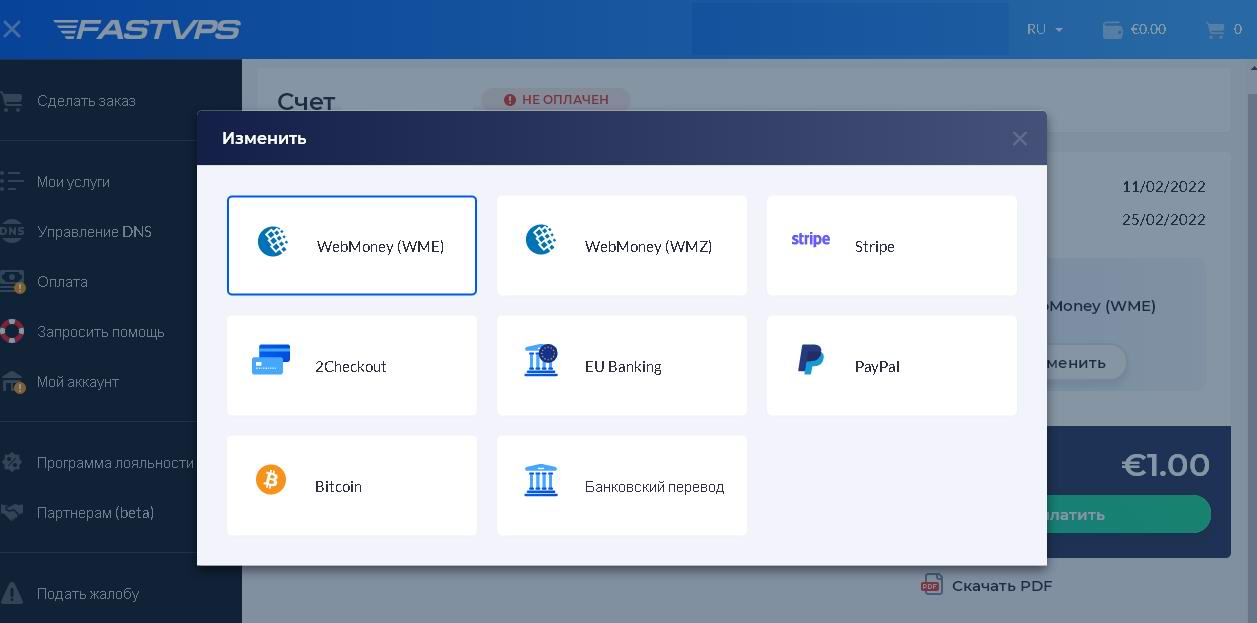Open Сделать заказ in sidebar

[86, 100]
